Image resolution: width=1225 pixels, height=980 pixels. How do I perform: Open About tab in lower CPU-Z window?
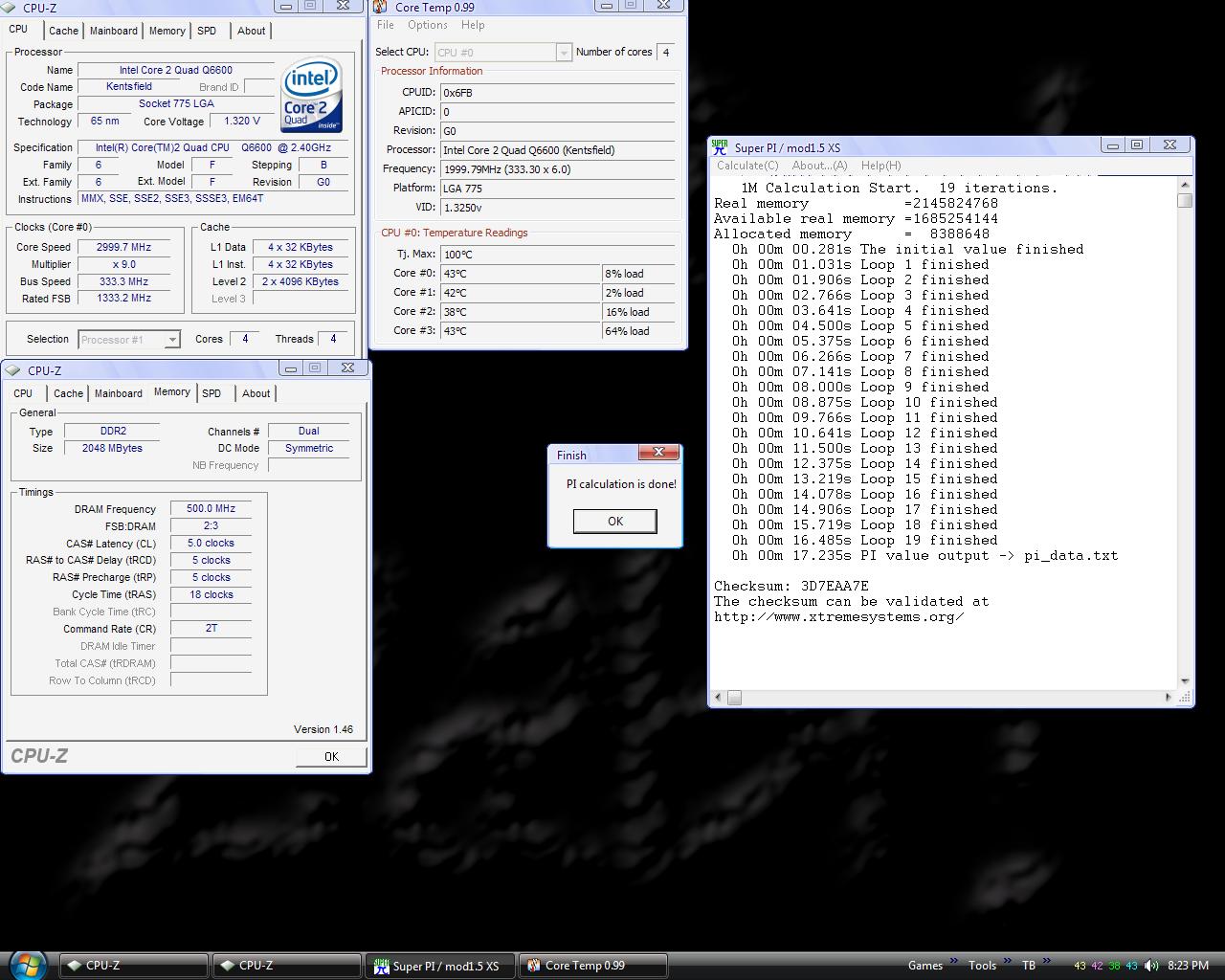tap(256, 393)
